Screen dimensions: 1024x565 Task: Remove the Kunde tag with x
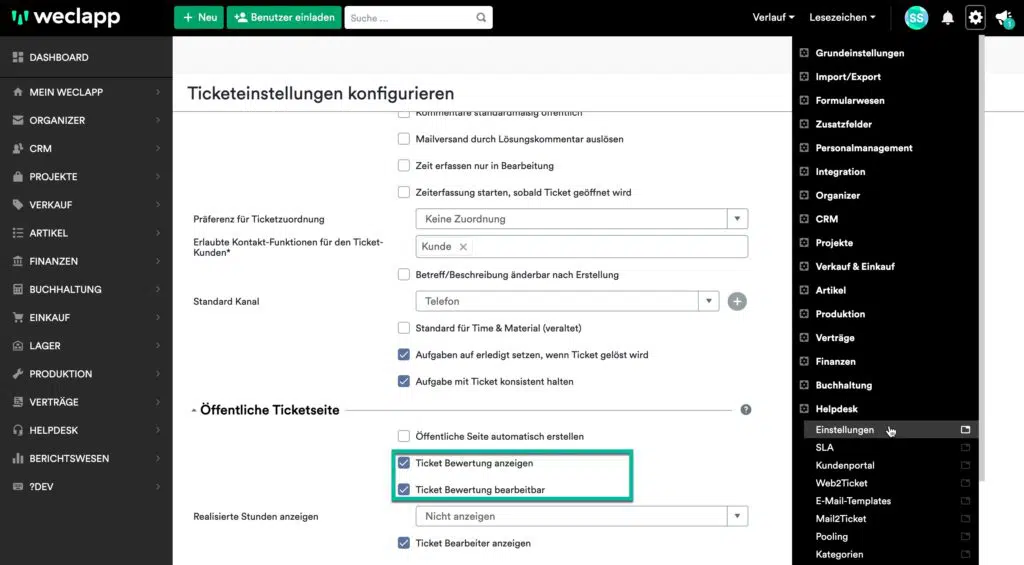463,247
